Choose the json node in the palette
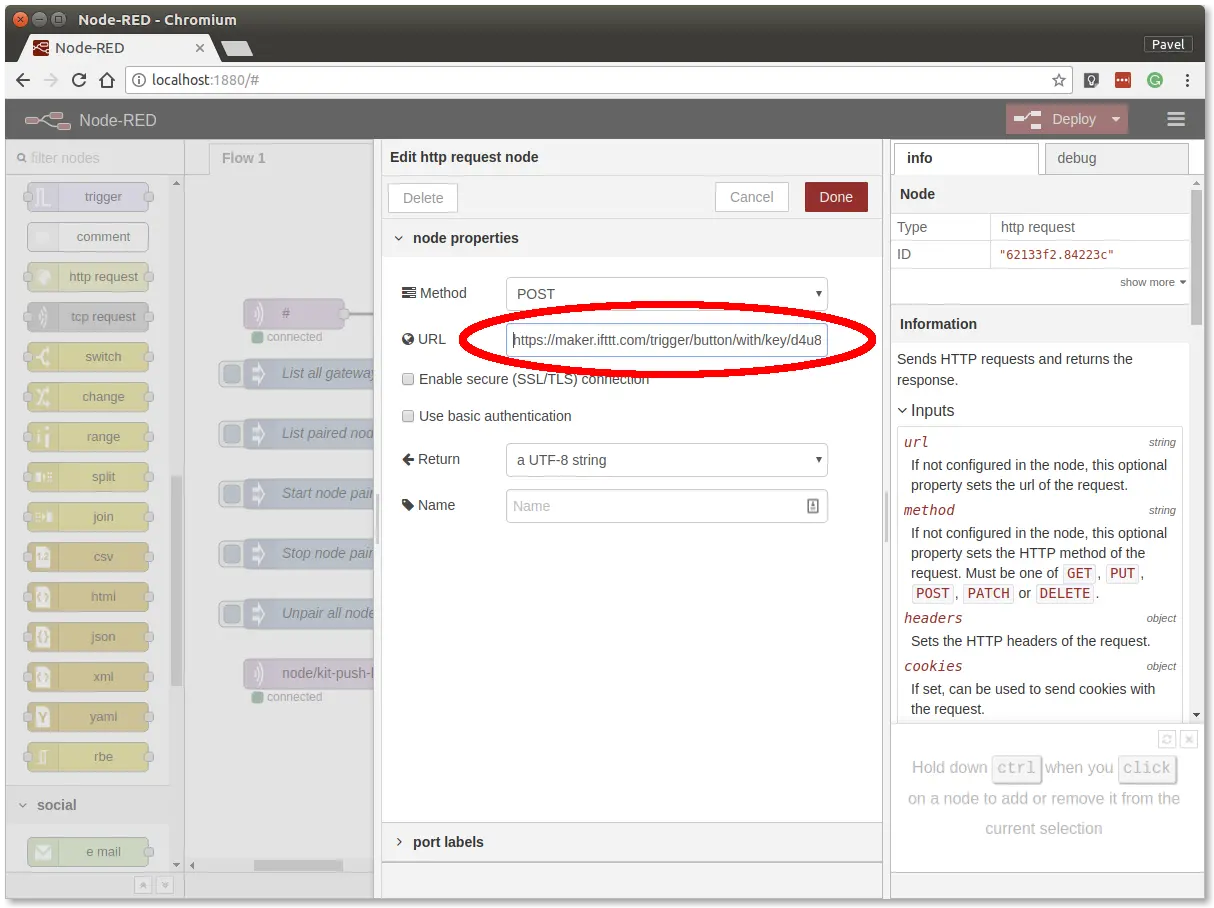 tap(88, 637)
